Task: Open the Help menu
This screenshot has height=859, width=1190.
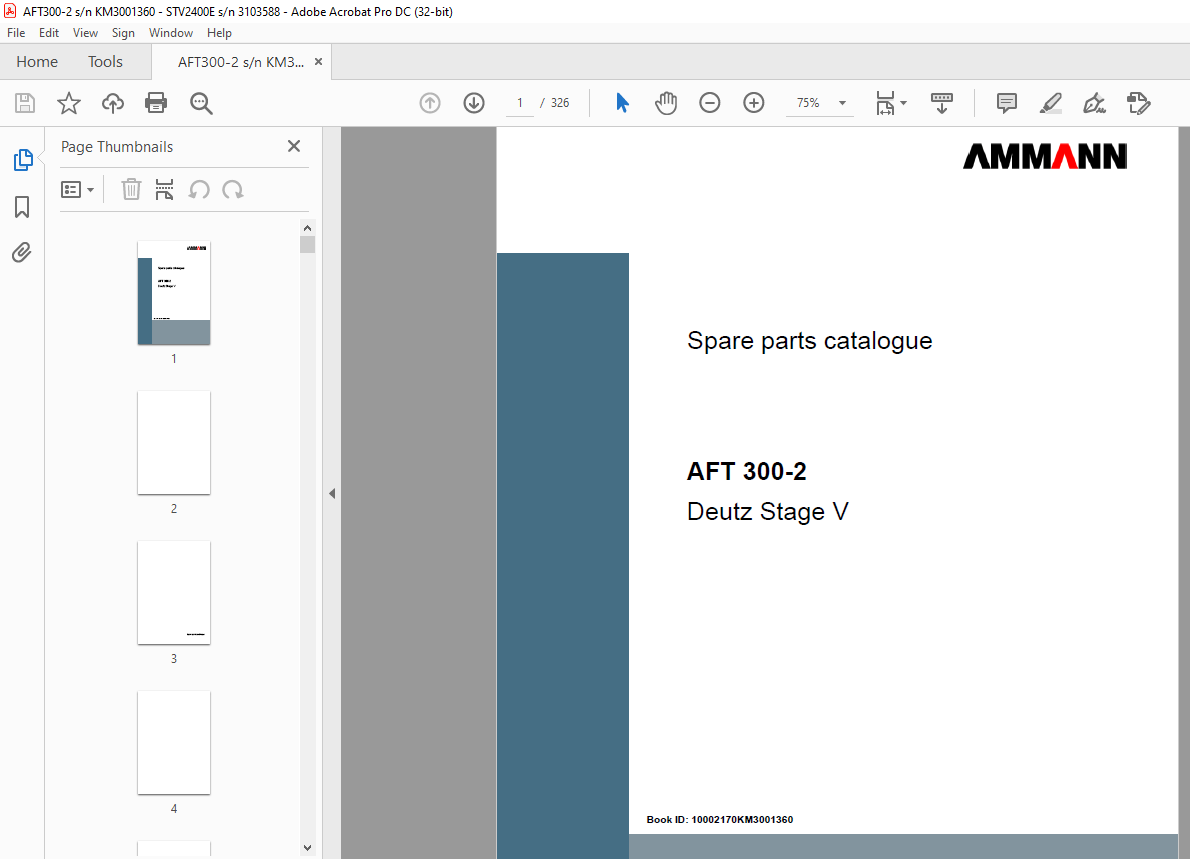Action: 219,33
